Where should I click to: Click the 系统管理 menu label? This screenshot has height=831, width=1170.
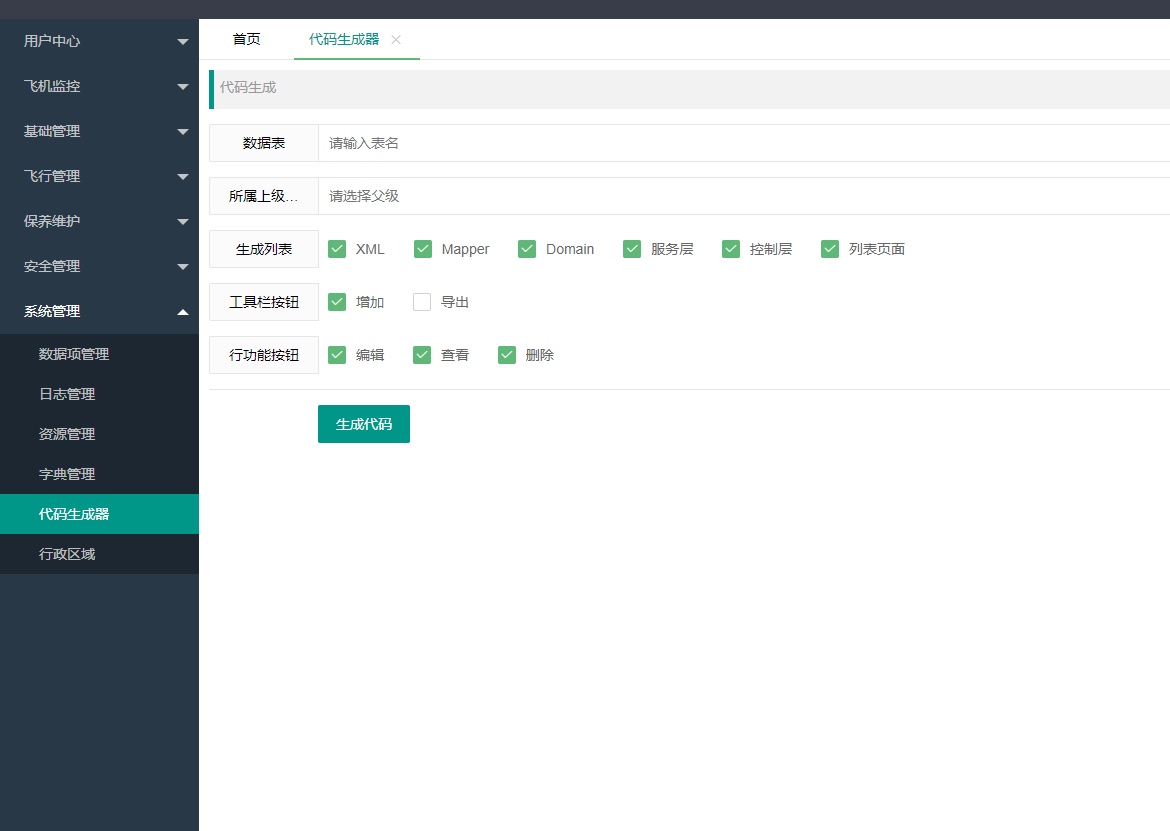tap(51, 311)
